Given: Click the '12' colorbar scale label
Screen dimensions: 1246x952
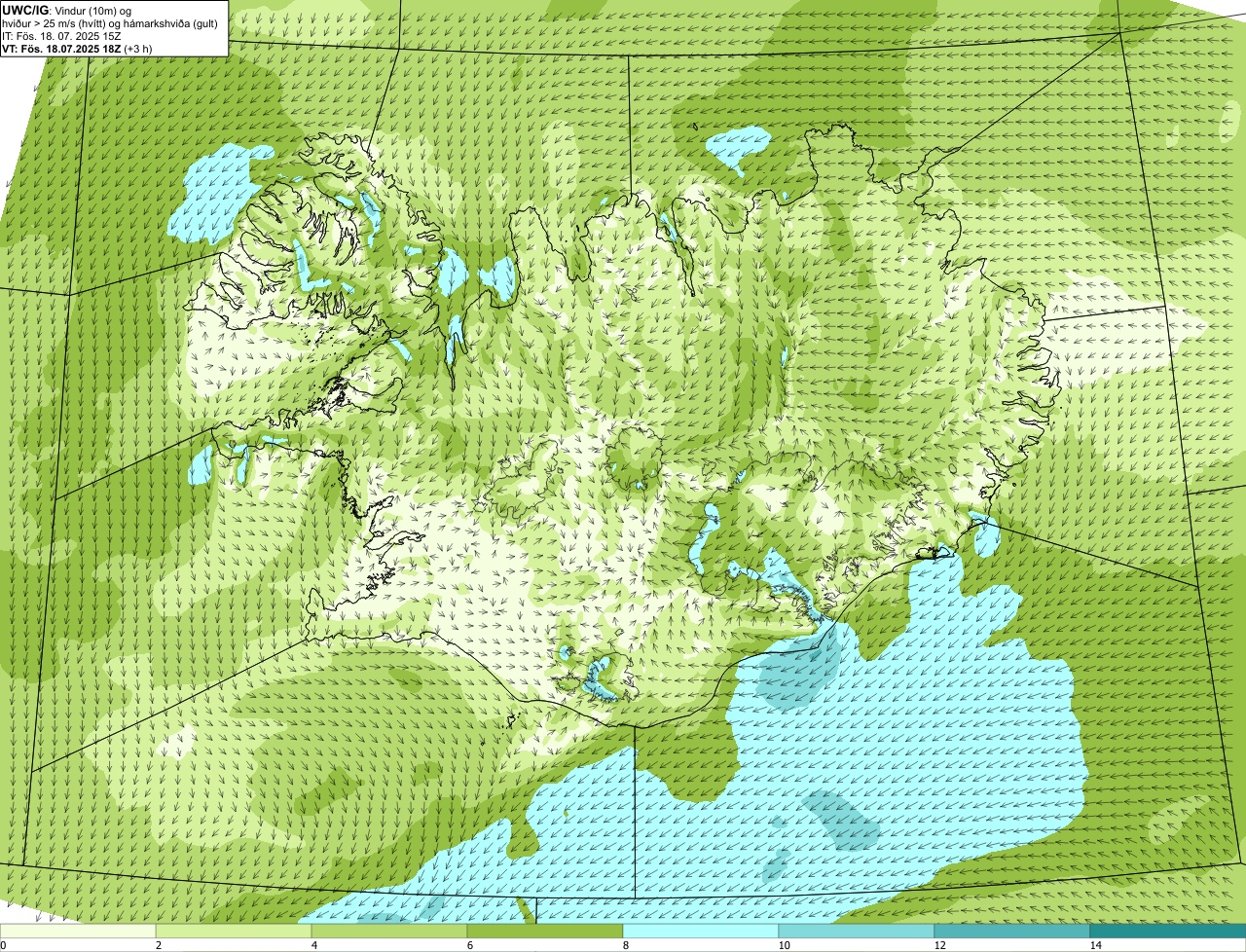Looking at the screenshot, I should [x=939, y=945].
